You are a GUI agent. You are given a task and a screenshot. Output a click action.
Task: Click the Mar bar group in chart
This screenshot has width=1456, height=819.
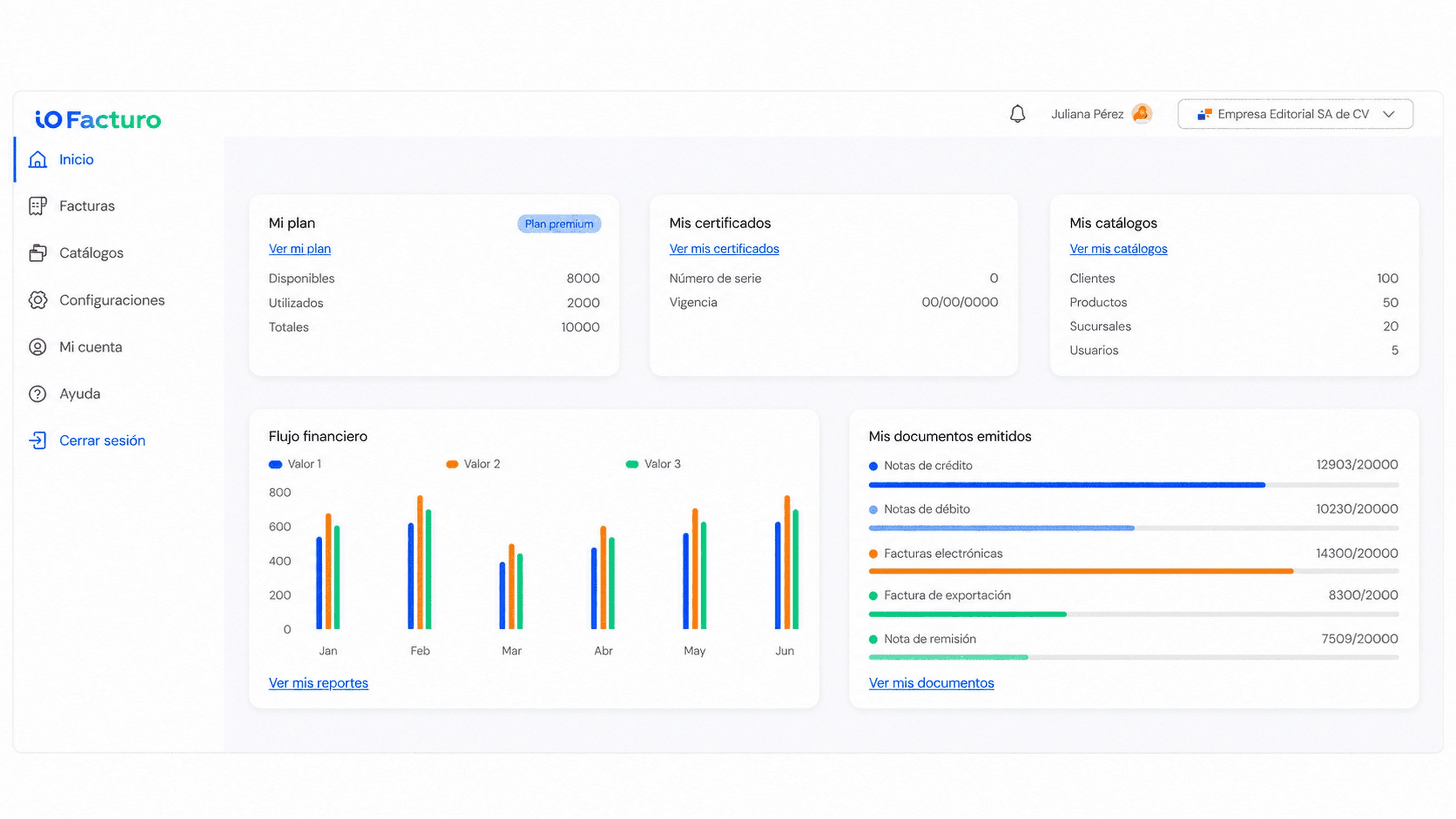click(x=511, y=587)
